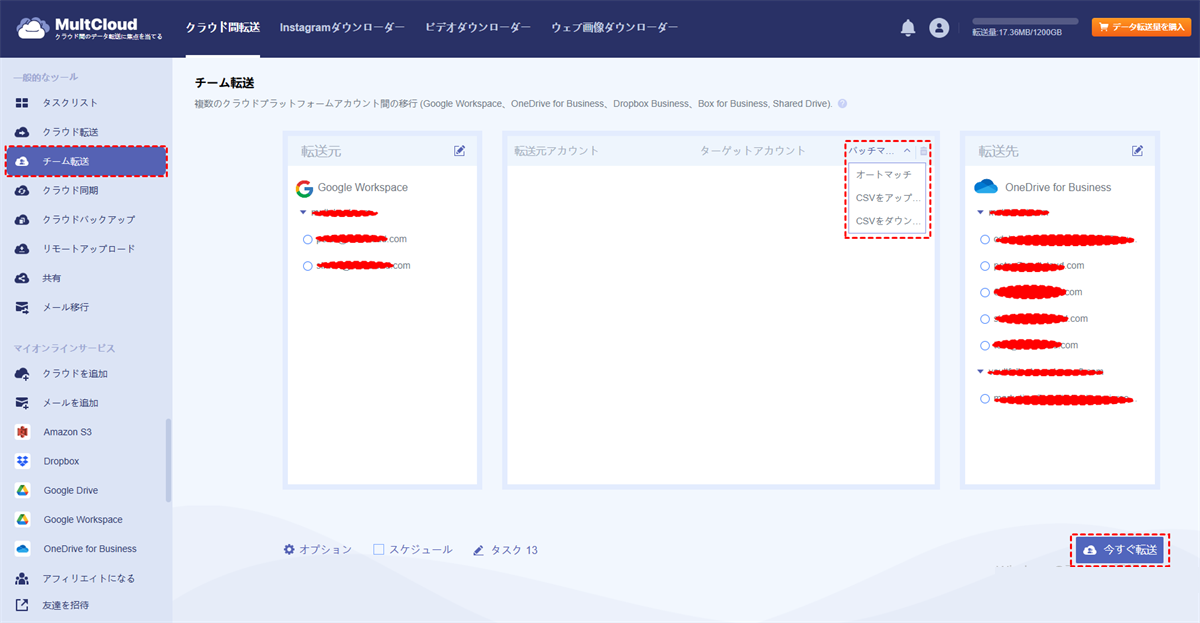Click the ターゲットアカウント column header
This screenshot has width=1200, height=623.
point(753,151)
